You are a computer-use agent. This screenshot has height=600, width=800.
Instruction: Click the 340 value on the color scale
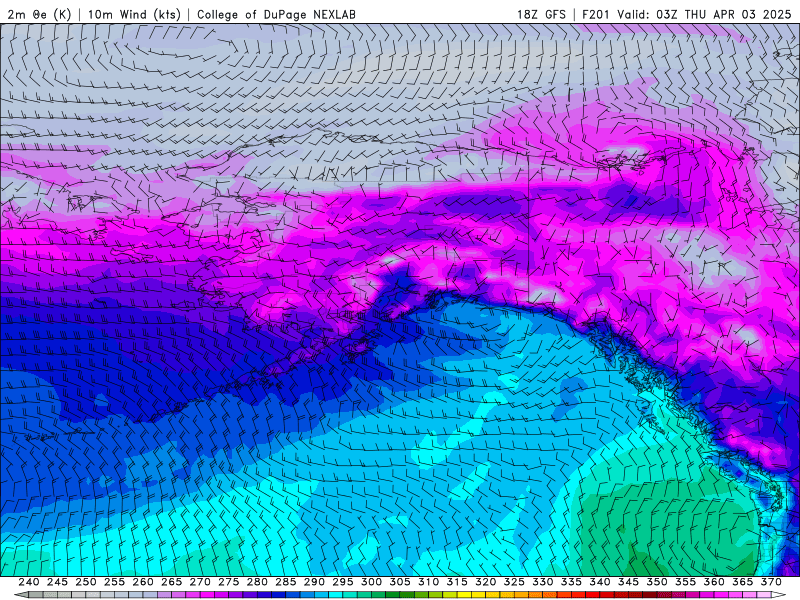(600, 582)
